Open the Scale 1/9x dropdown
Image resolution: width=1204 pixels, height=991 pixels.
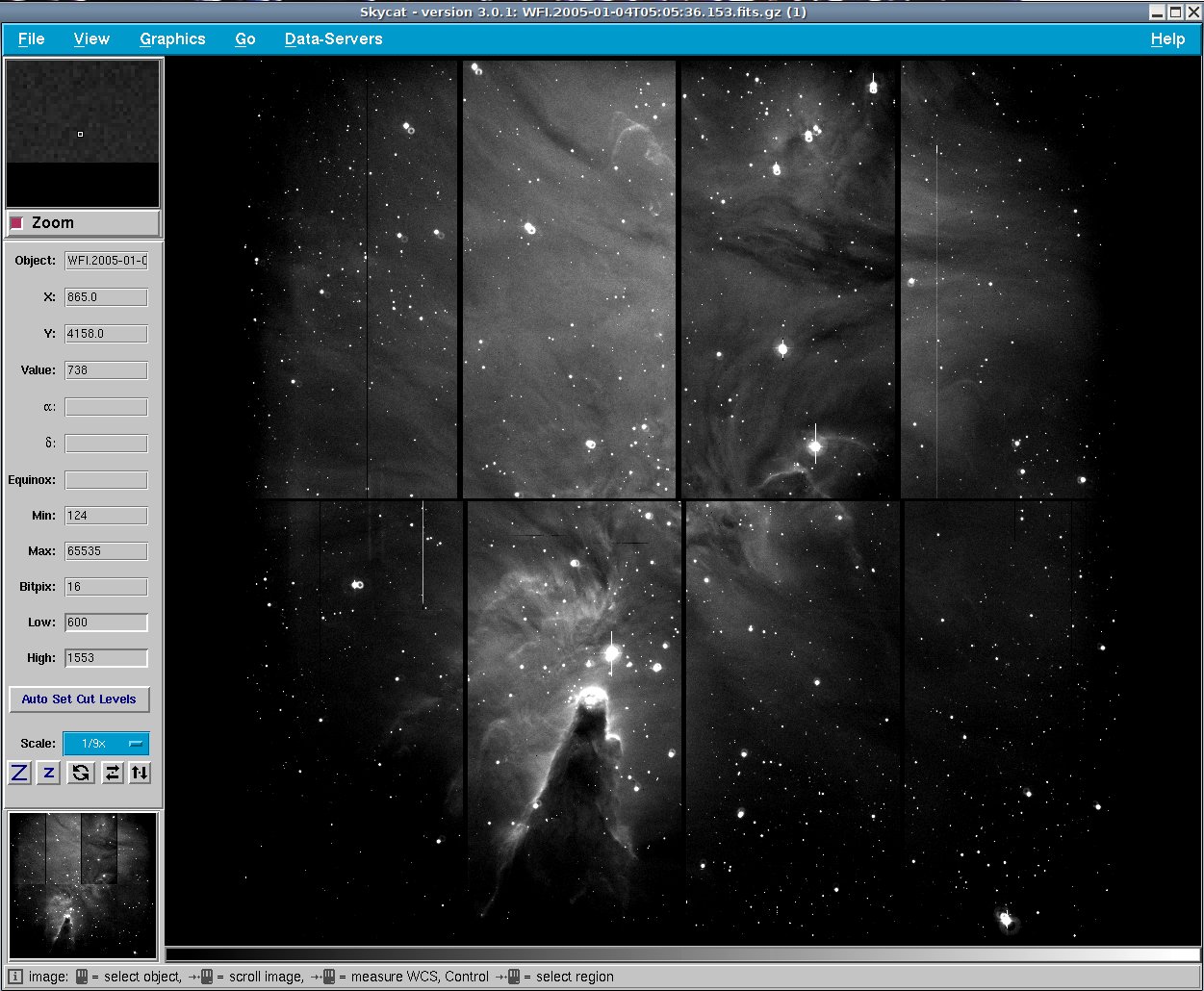click(x=106, y=744)
